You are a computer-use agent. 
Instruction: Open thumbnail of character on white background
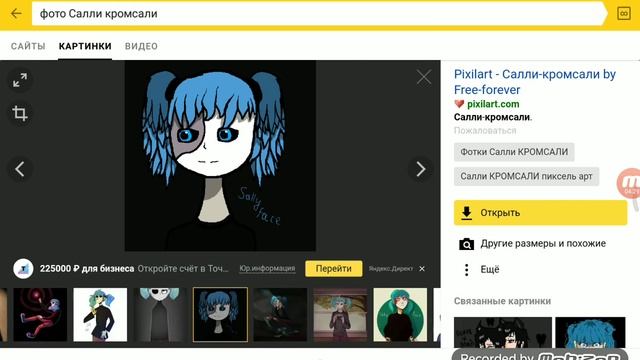coord(100,315)
